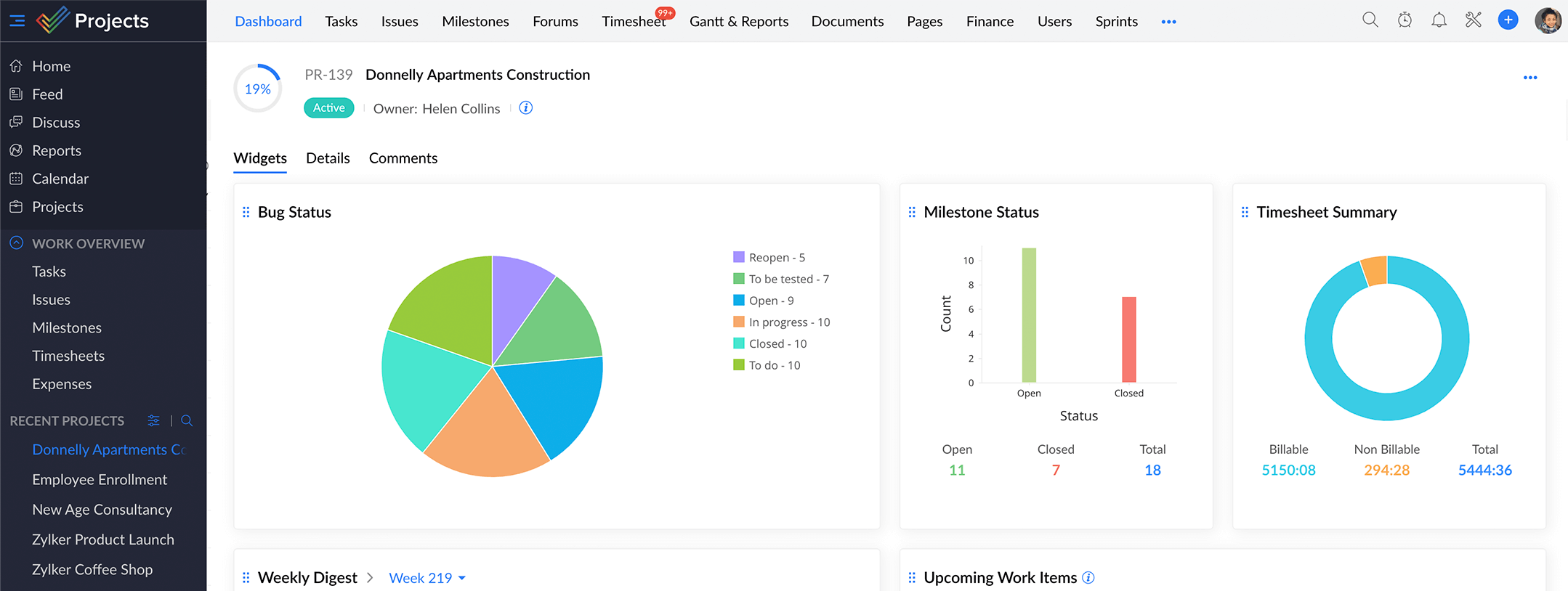Viewport: 1568px width, 591px height.
Task: Open recent projects filter settings icon
Action: 153,420
